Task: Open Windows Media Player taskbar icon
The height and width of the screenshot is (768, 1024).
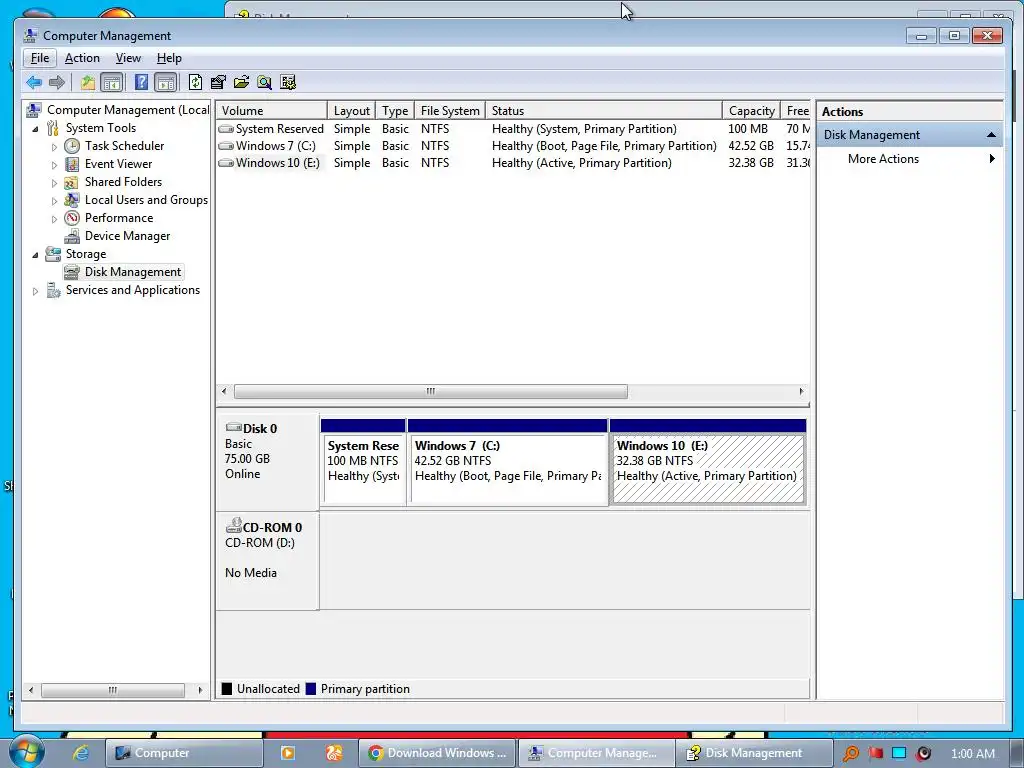Action: 287,753
